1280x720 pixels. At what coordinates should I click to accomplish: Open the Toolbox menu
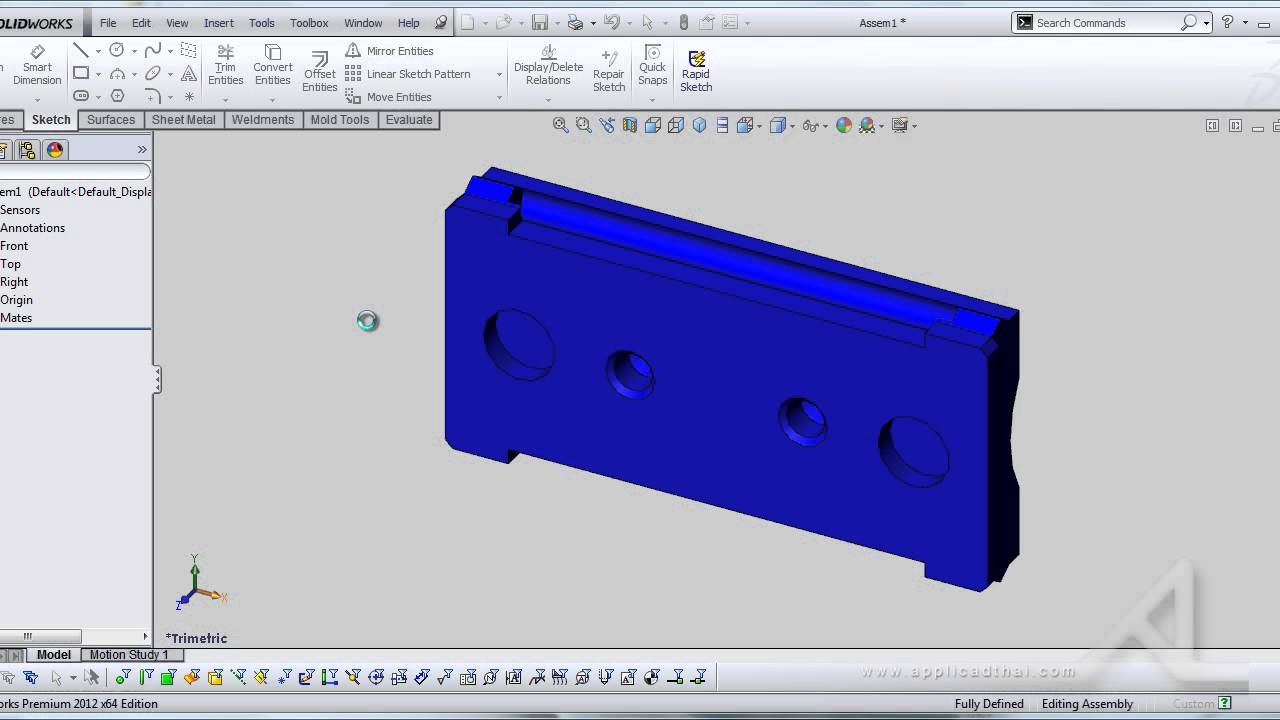pyautogui.click(x=309, y=23)
